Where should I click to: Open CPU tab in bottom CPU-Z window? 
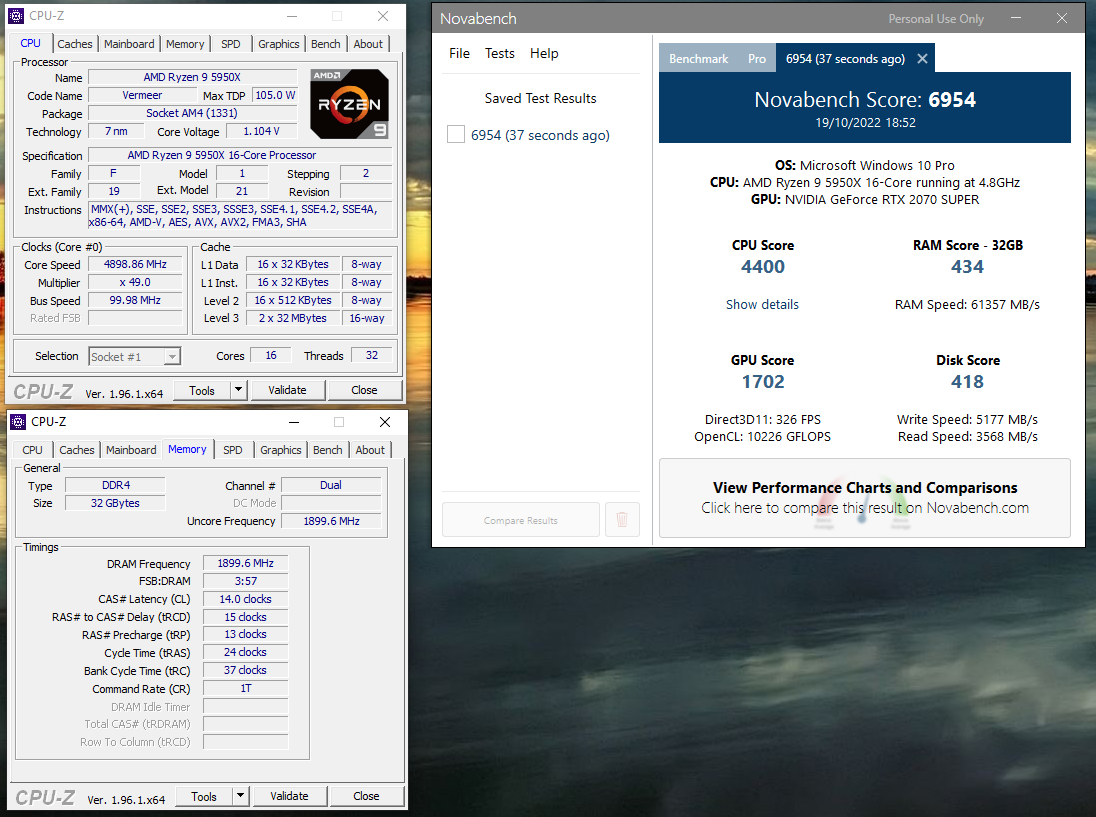32,450
